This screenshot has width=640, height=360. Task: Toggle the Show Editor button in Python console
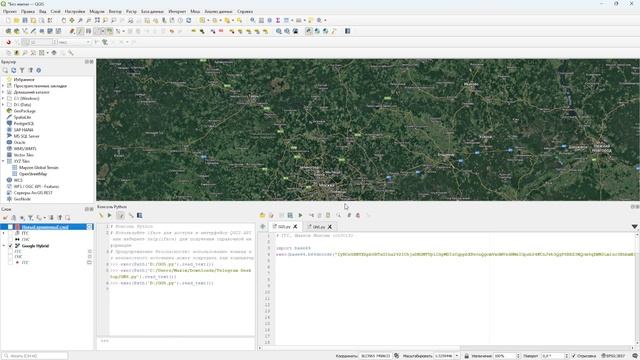(120, 216)
